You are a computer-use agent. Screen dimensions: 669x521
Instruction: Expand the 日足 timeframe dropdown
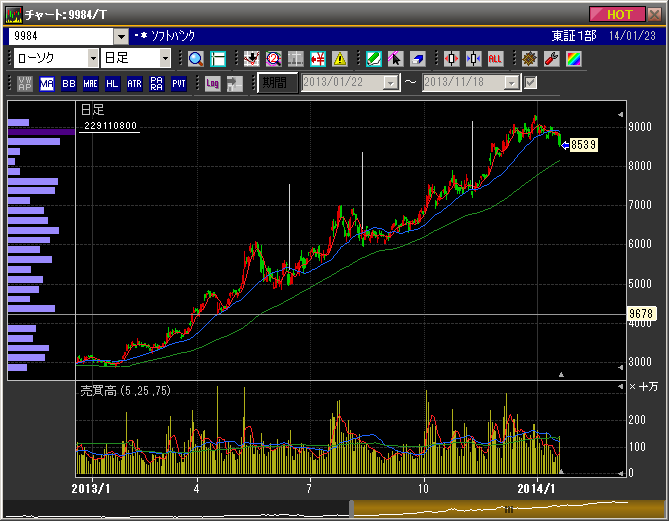165,58
